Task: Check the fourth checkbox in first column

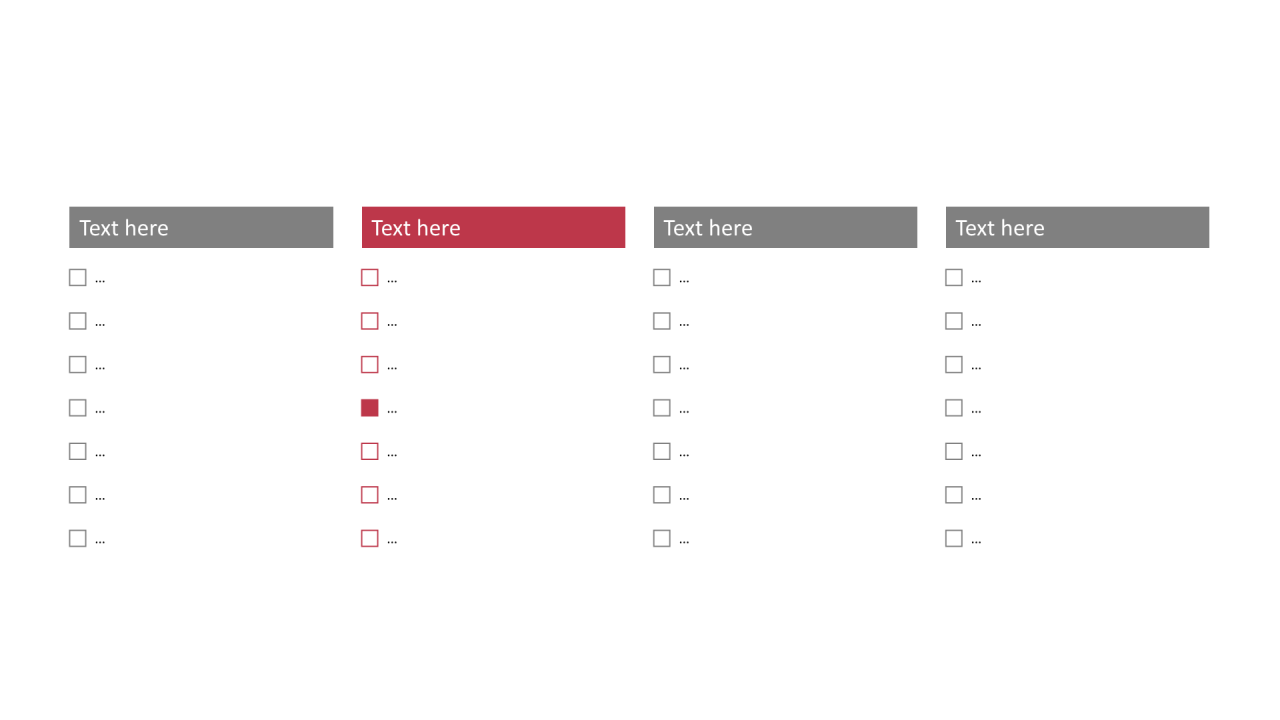Action: pos(78,408)
